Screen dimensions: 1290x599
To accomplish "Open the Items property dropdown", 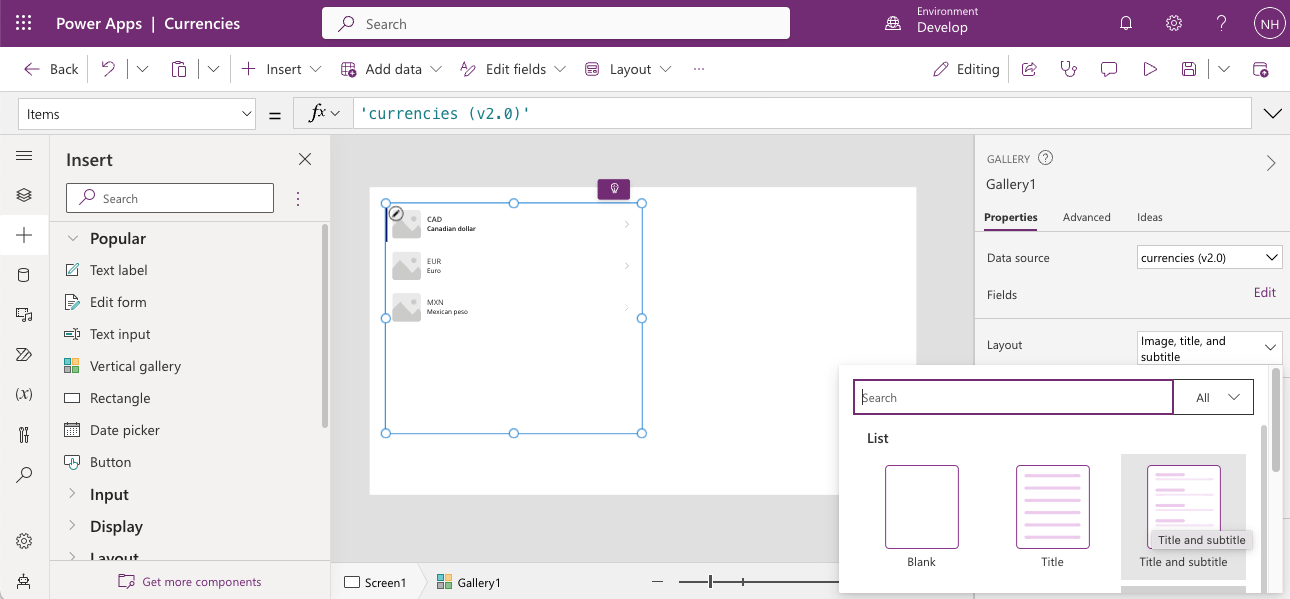I will pyautogui.click(x=137, y=114).
